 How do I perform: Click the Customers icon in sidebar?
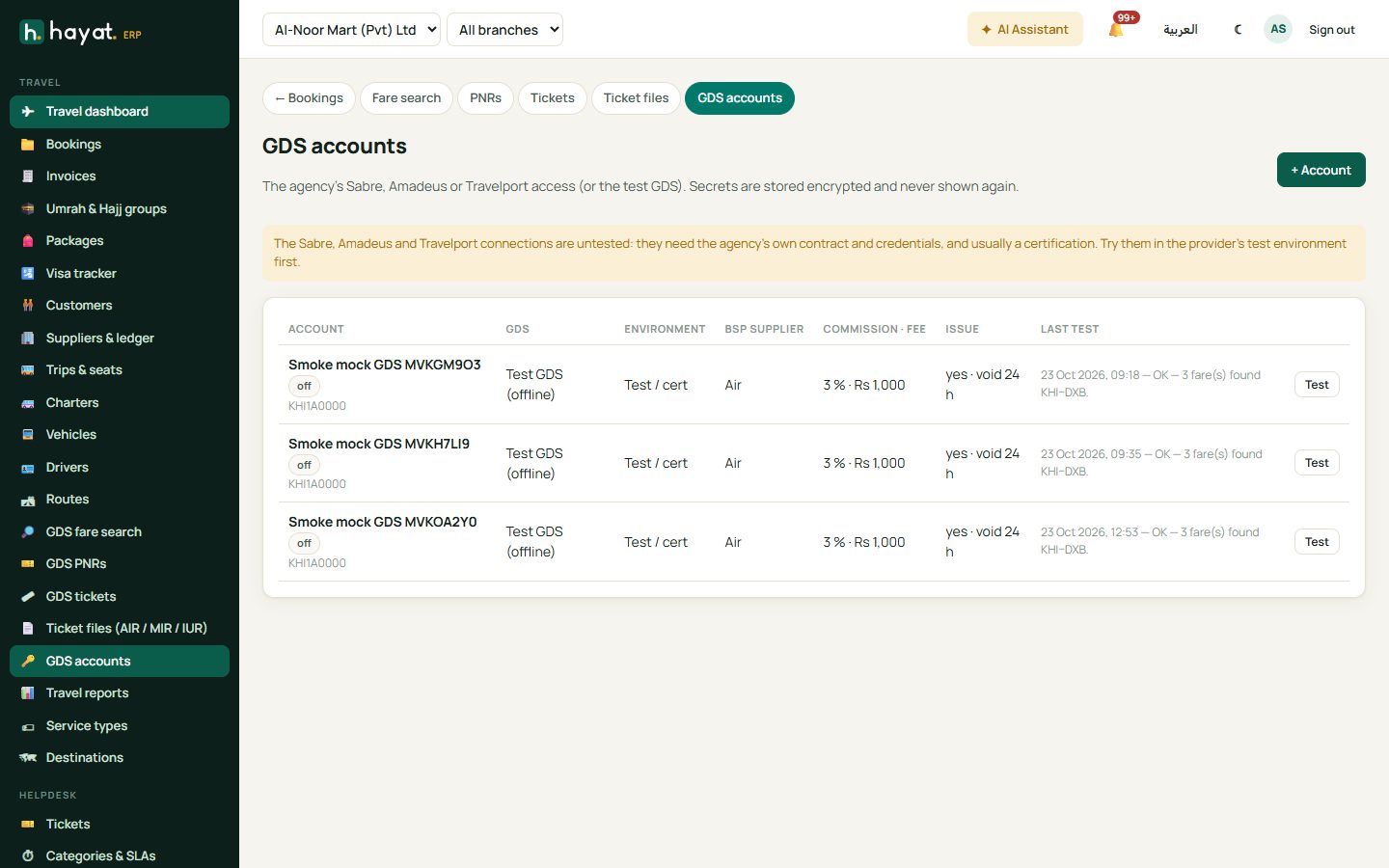[28, 306]
